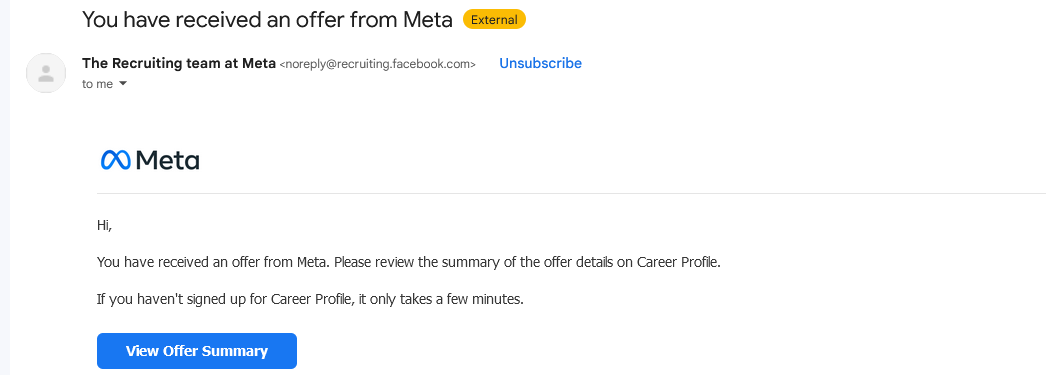Click the line 'If you haven't signed up'
Image resolution: width=1046 pixels, height=375 pixels.
tap(310, 300)
